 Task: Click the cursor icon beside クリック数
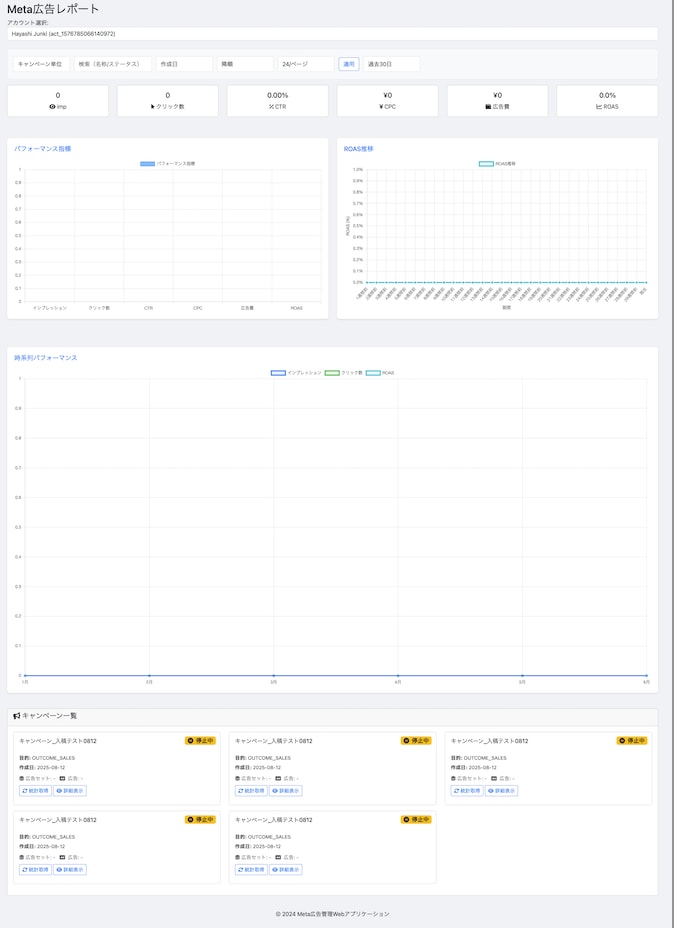click(x=153, y=107)
